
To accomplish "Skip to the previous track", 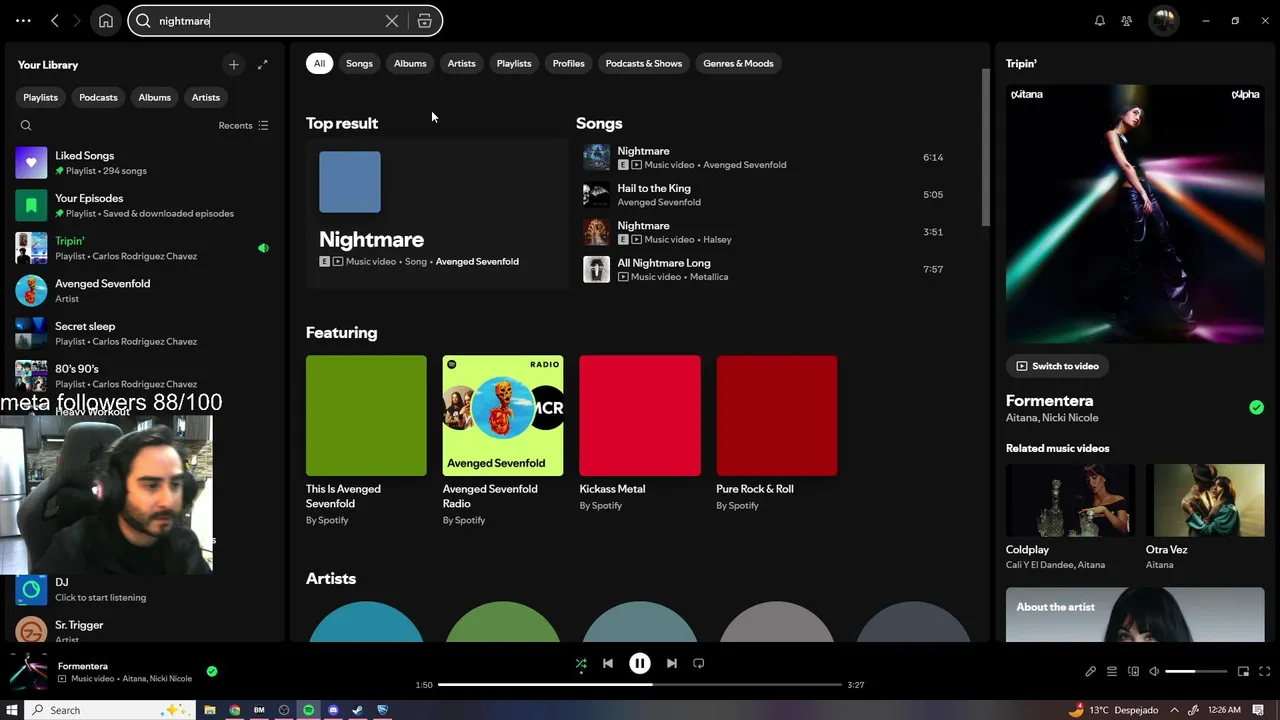I will coord(608,663).
